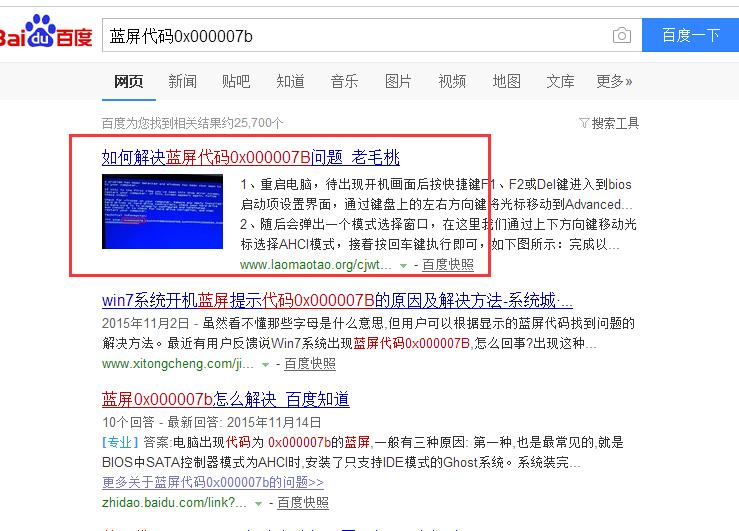Click the blue screen thumbnail image
Image resolution: width=739 pixels, height=531 pixels.
(x=162, y=212)
